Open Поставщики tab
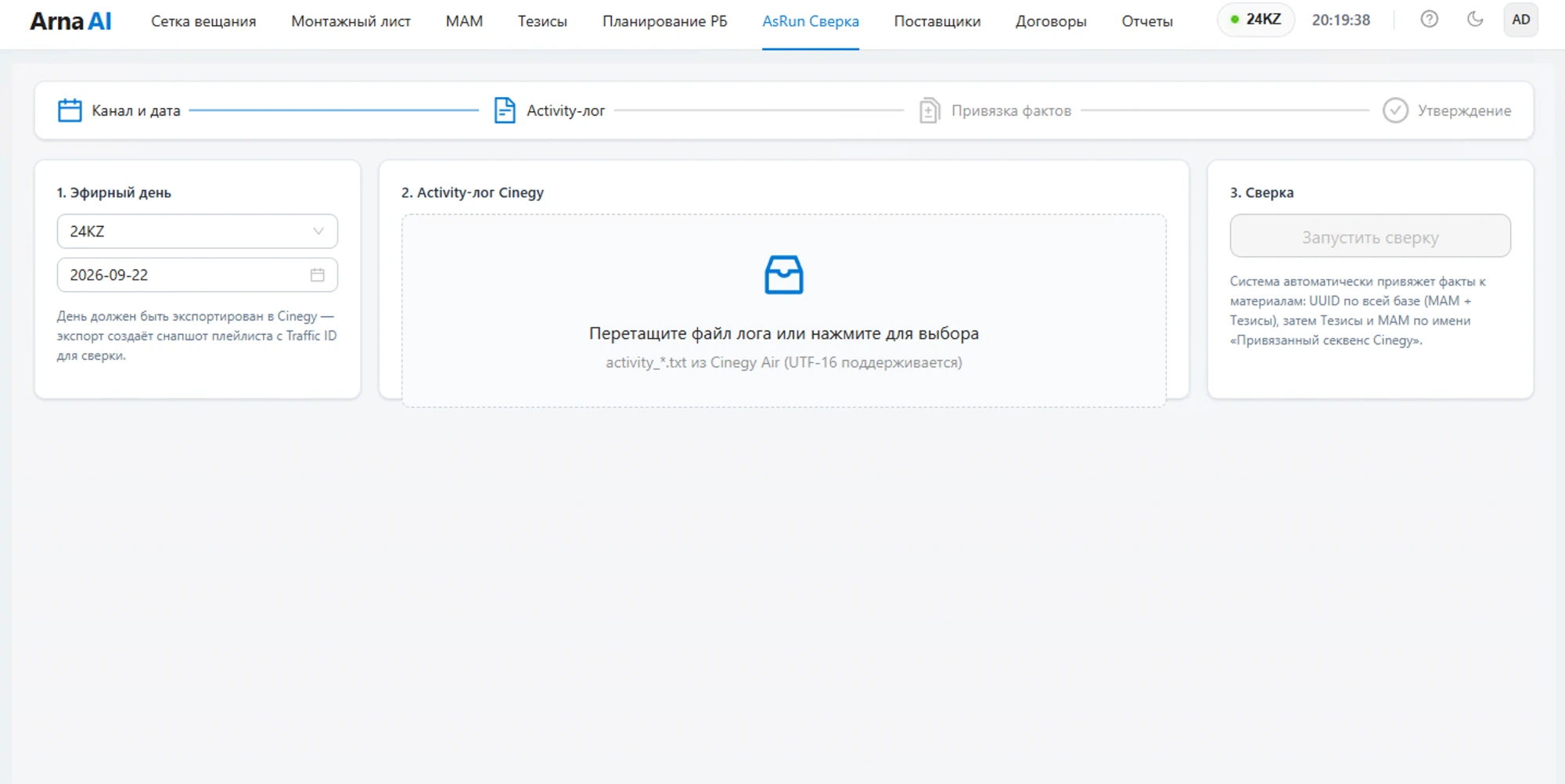 [x=937, y=21]
